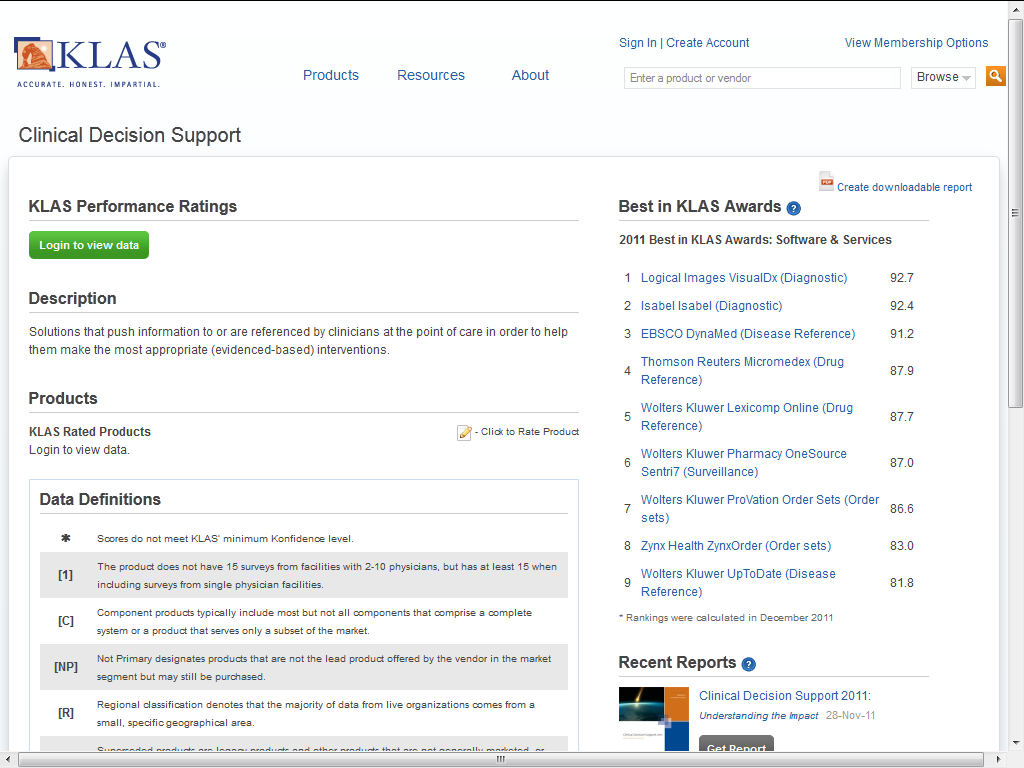Click the vertical scrollbar thumb
Screen dimensions: 1024x768
point(1015,213)
